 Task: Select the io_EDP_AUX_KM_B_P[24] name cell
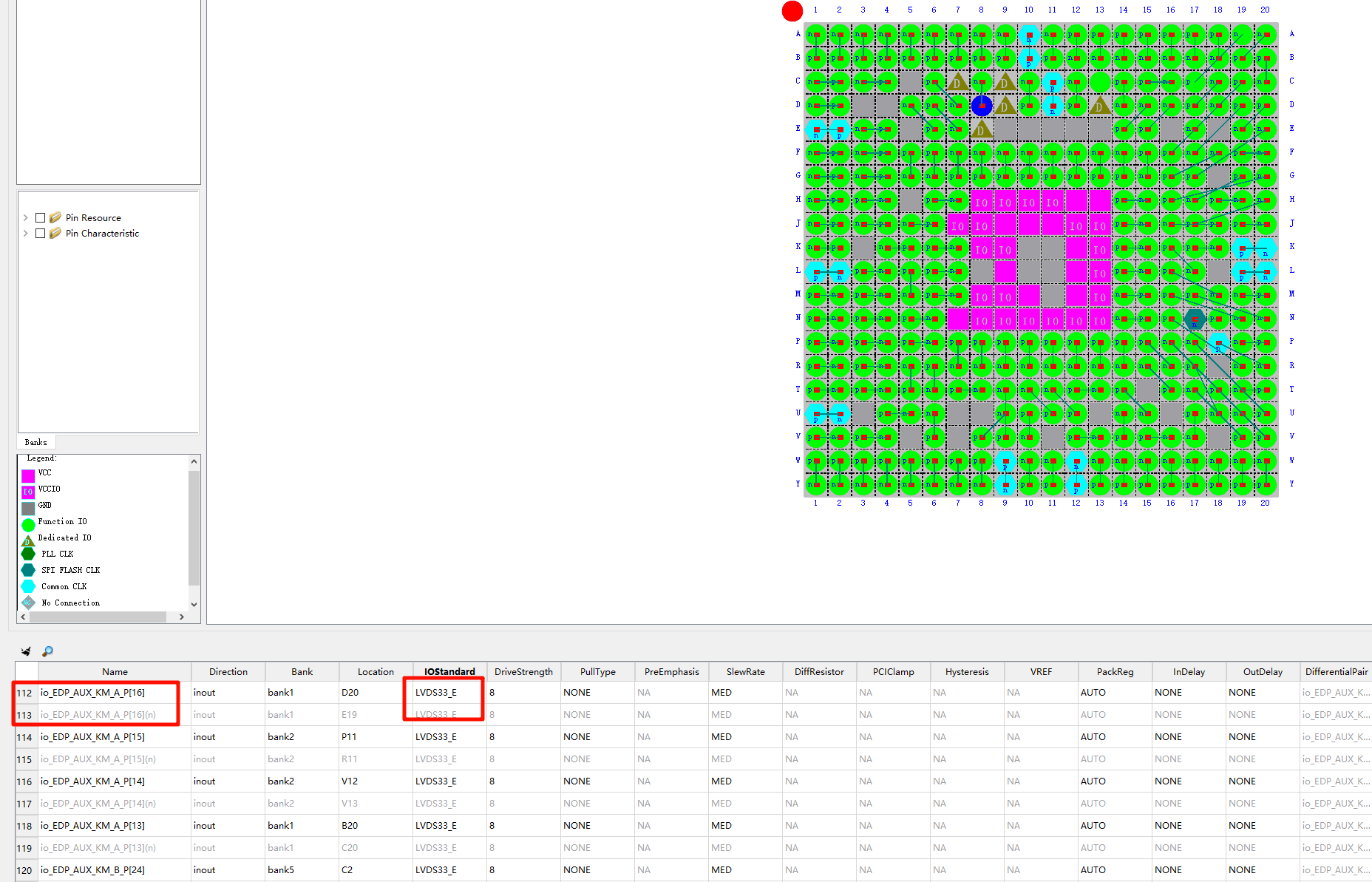click(x=115, y=870)
